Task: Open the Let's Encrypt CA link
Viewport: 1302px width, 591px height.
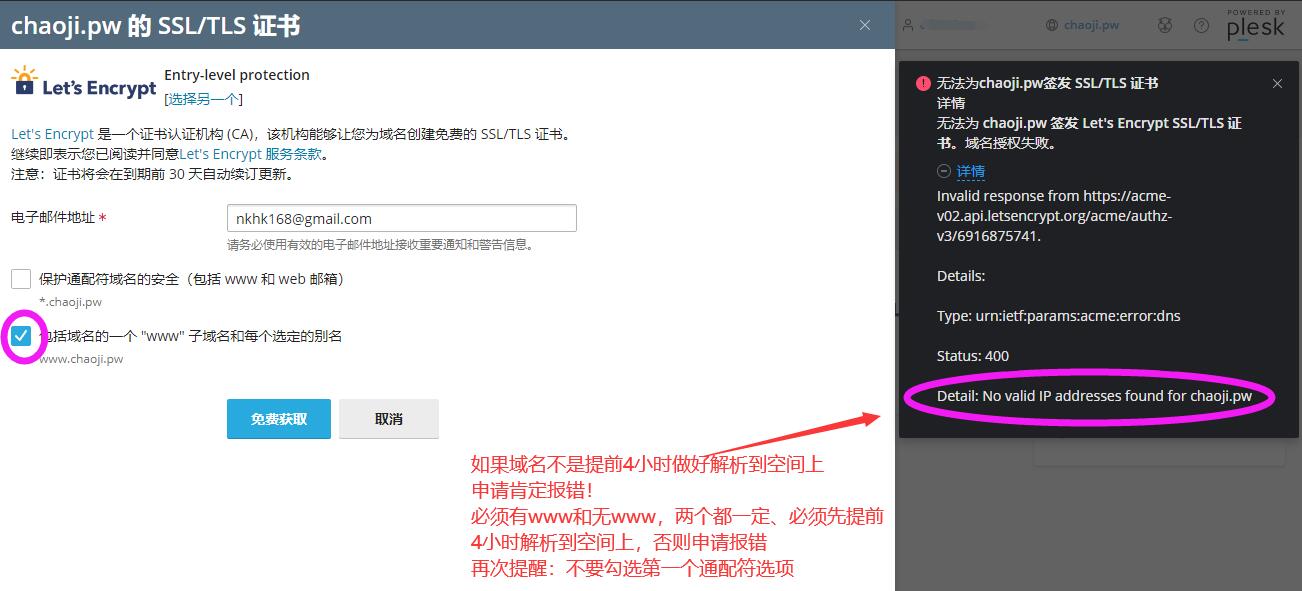Action: [52, 134]
